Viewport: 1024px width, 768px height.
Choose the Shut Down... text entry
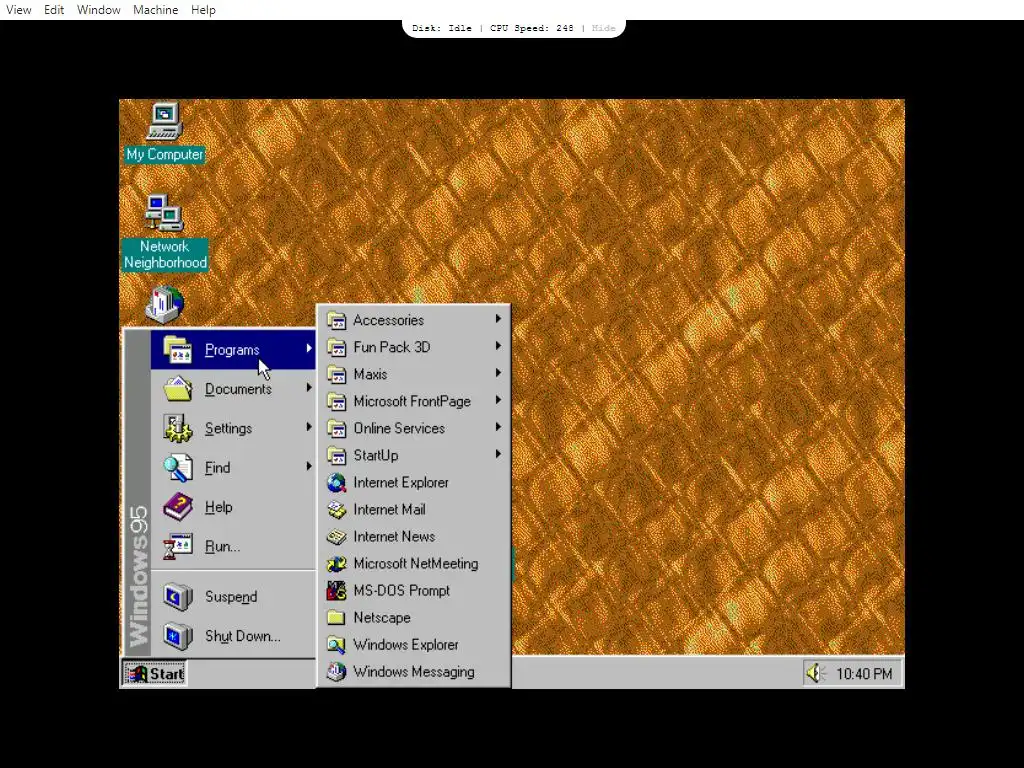tap(243, 636)
